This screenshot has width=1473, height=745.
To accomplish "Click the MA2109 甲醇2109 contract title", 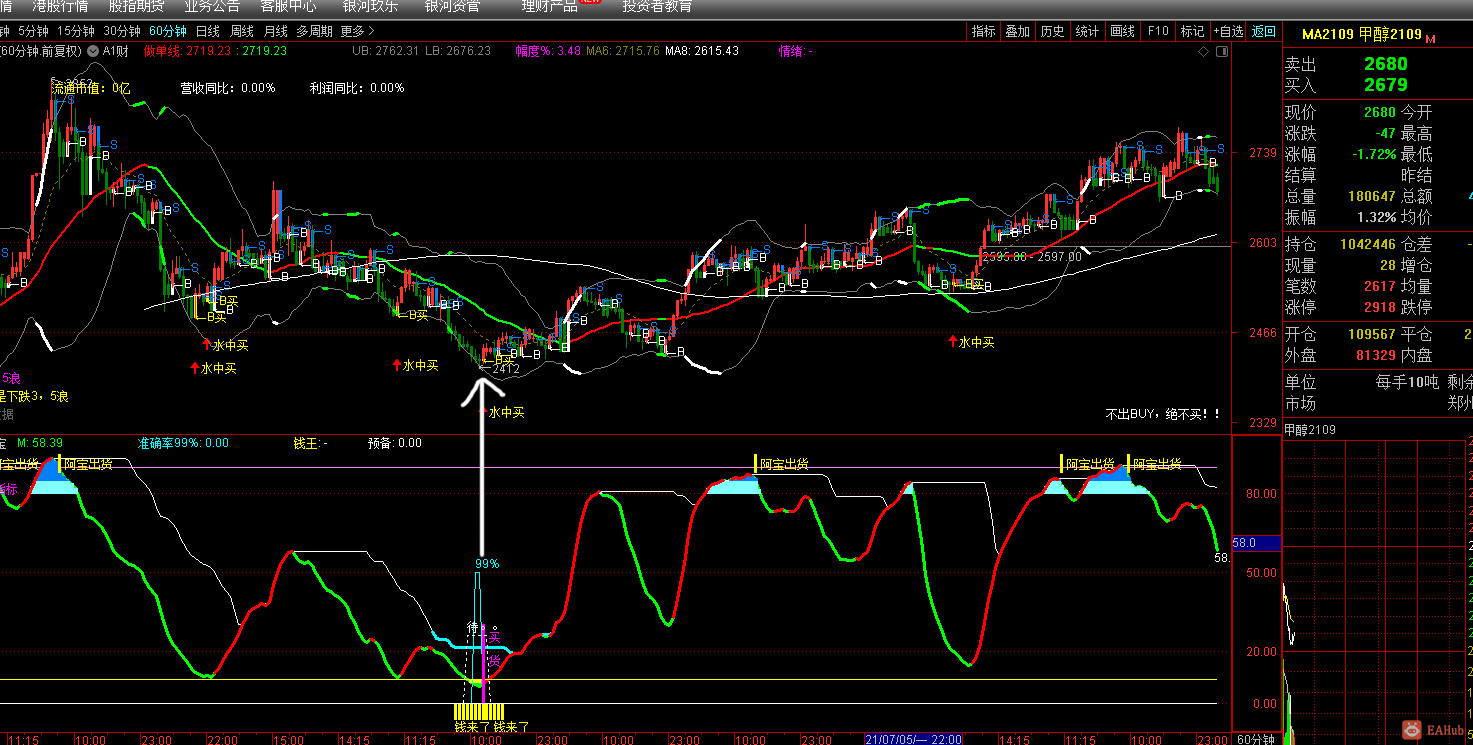I will [x=1362, y=34].
